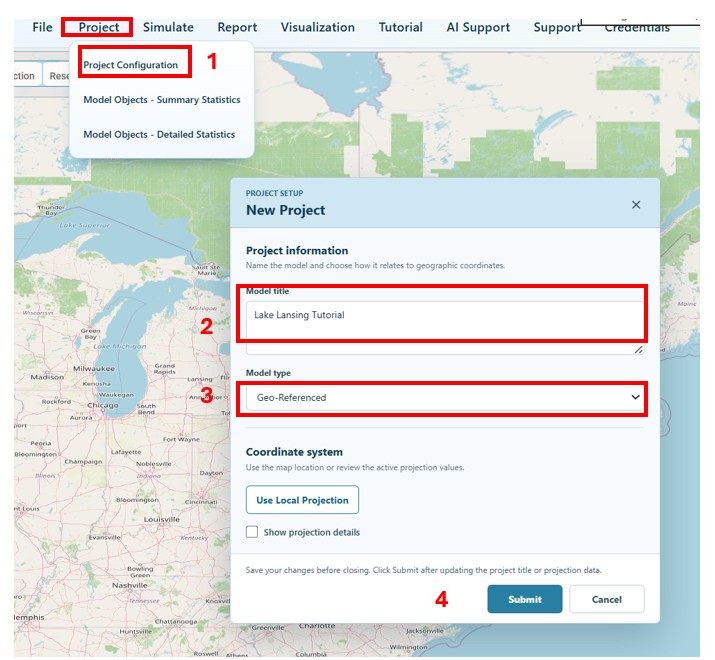Screen dimensions: 715x660
Task: Open the Support menu
Action: (x=557, y=27)
